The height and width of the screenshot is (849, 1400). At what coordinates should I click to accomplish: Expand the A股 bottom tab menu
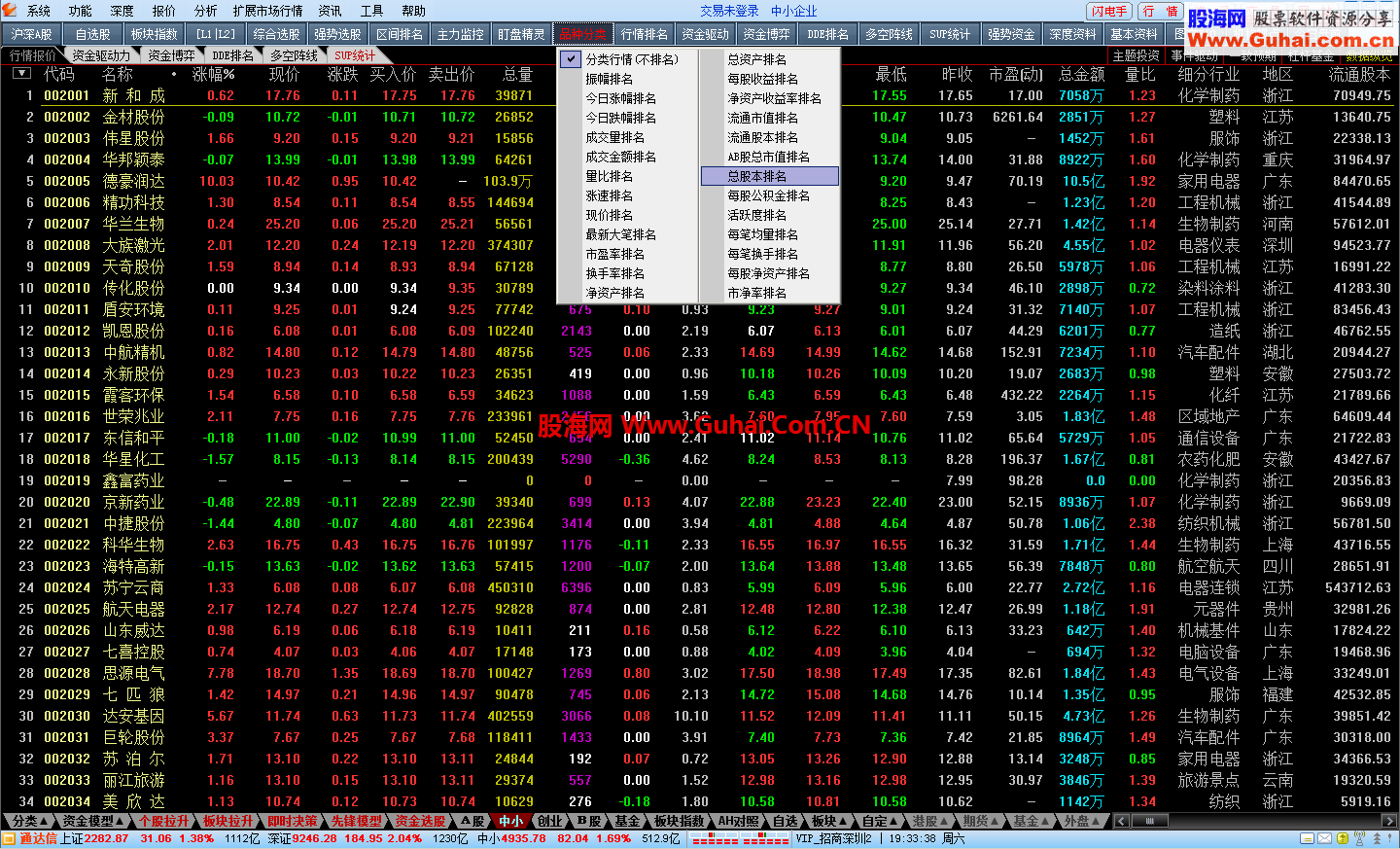click(472, 822)
